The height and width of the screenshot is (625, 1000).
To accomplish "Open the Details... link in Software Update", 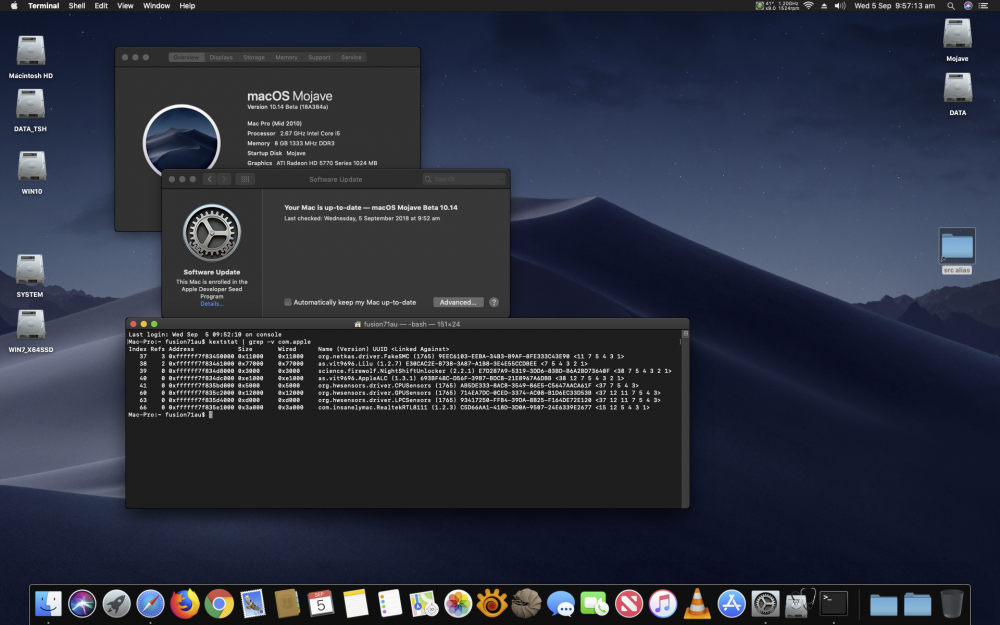I will [212, 304].
